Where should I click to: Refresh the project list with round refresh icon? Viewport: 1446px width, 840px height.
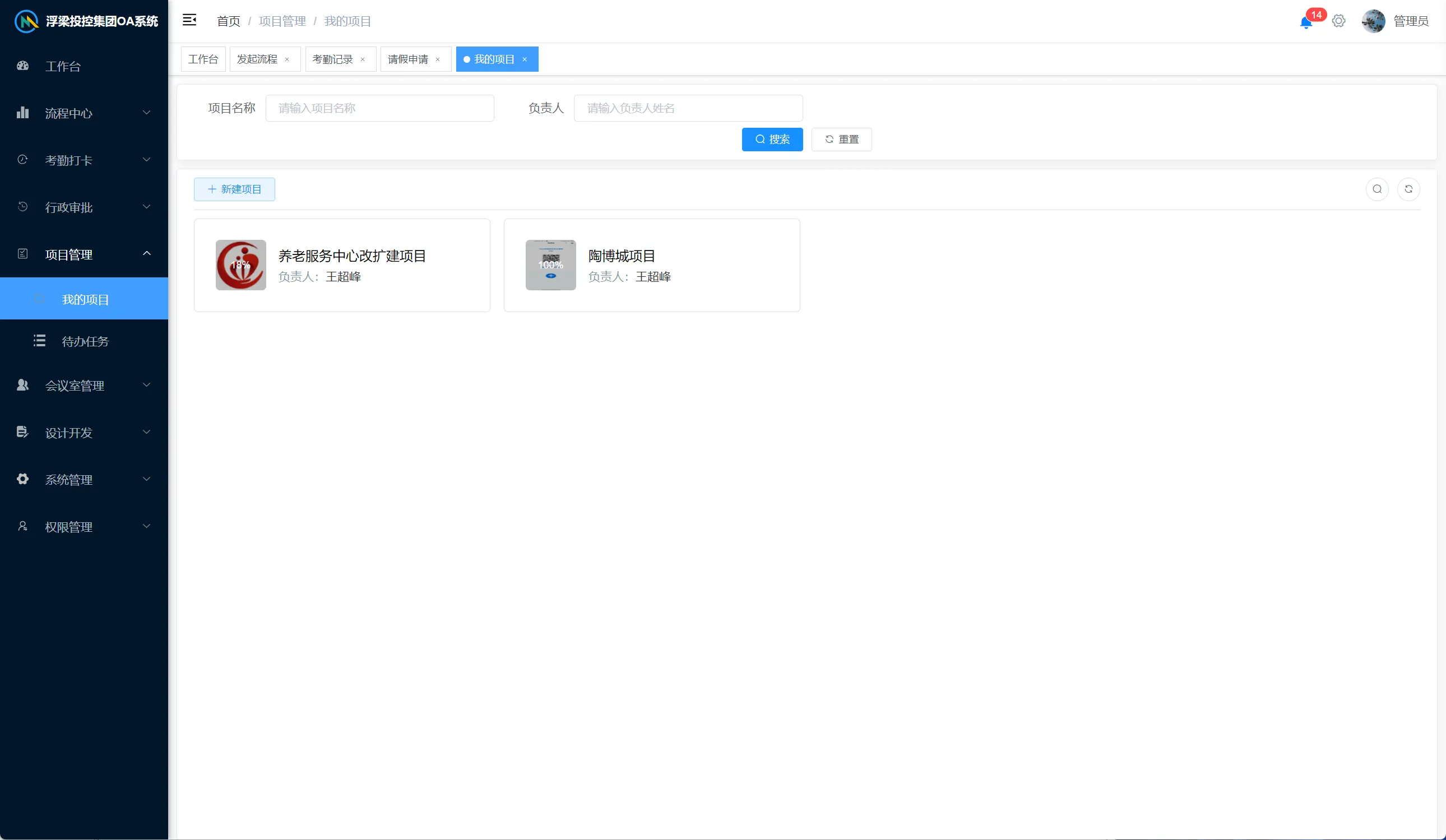click(1408, 189)
